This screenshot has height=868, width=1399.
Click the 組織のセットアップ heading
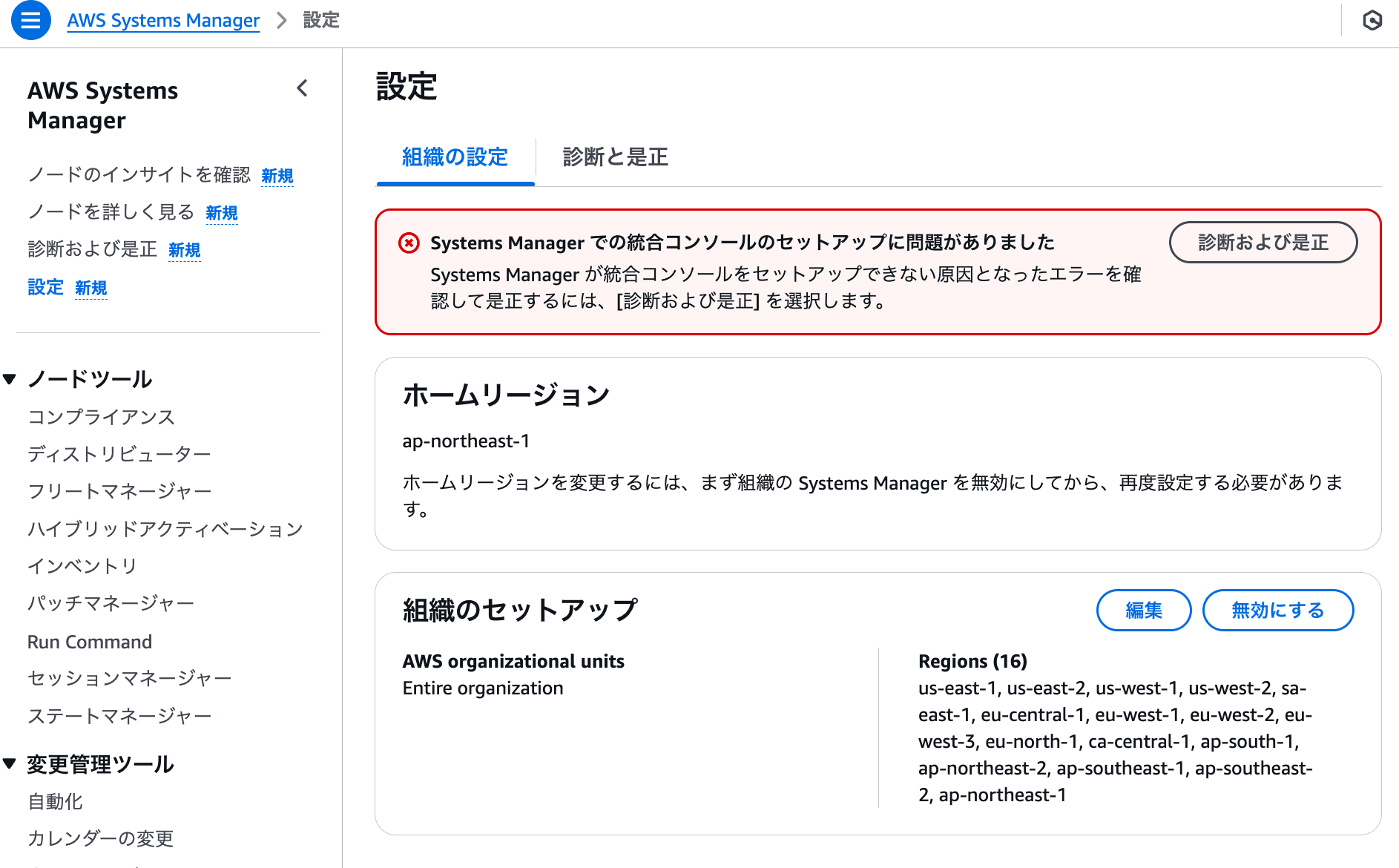pyautogui.click(x=520, y=610)
